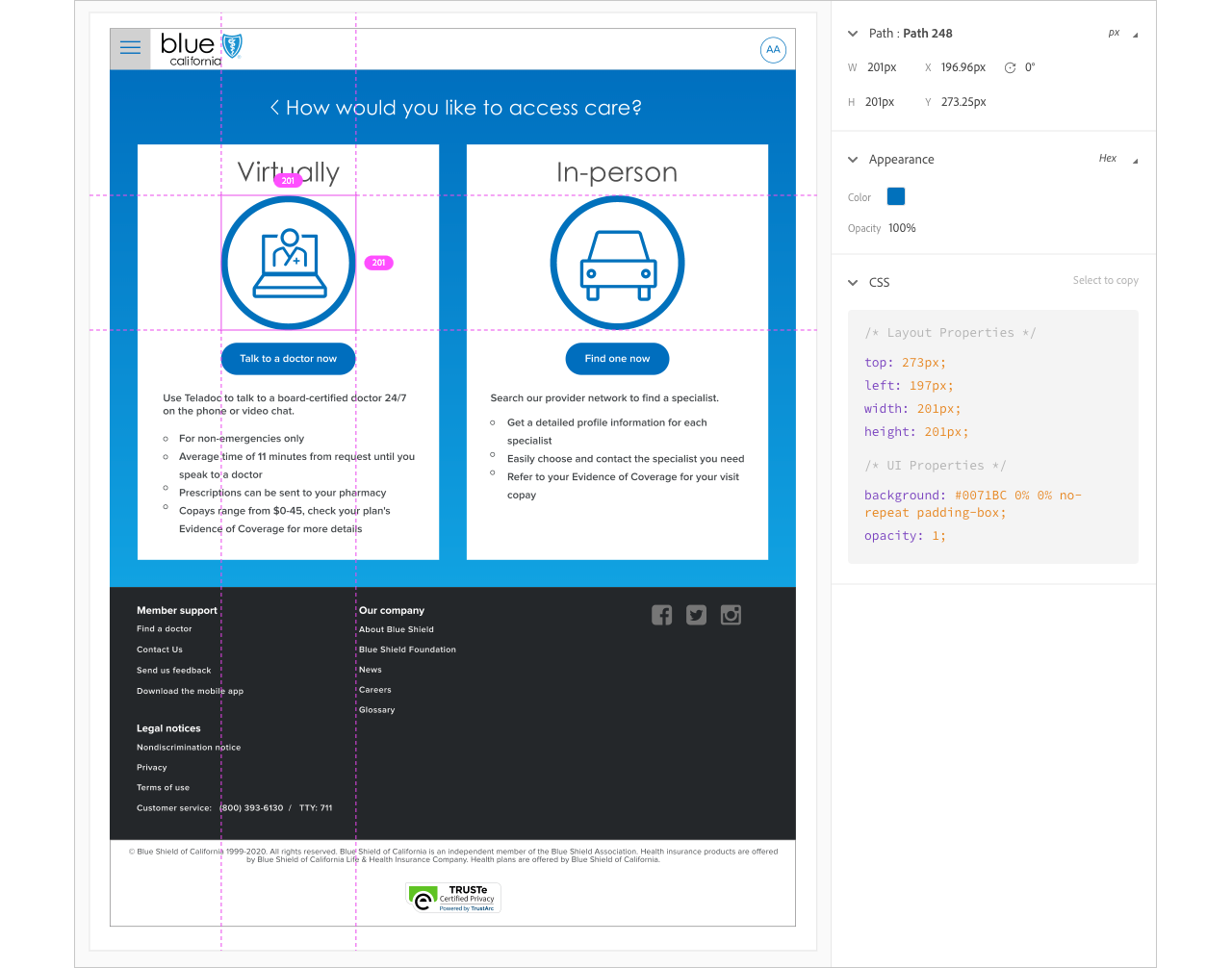
Task: Open Nondiscrimination notice link
Action: click(x=189, y=748)
